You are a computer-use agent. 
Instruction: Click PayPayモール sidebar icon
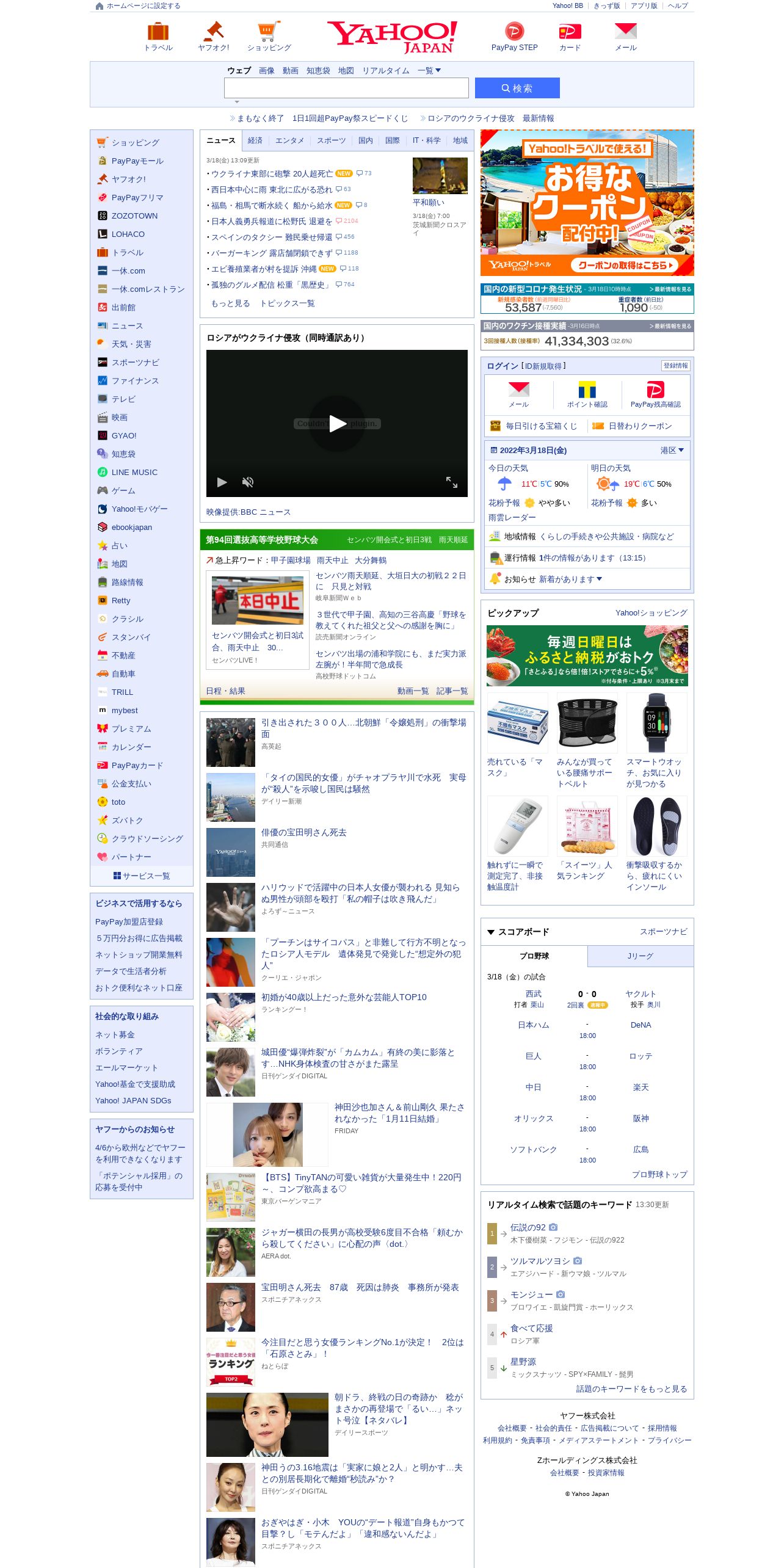103,161
